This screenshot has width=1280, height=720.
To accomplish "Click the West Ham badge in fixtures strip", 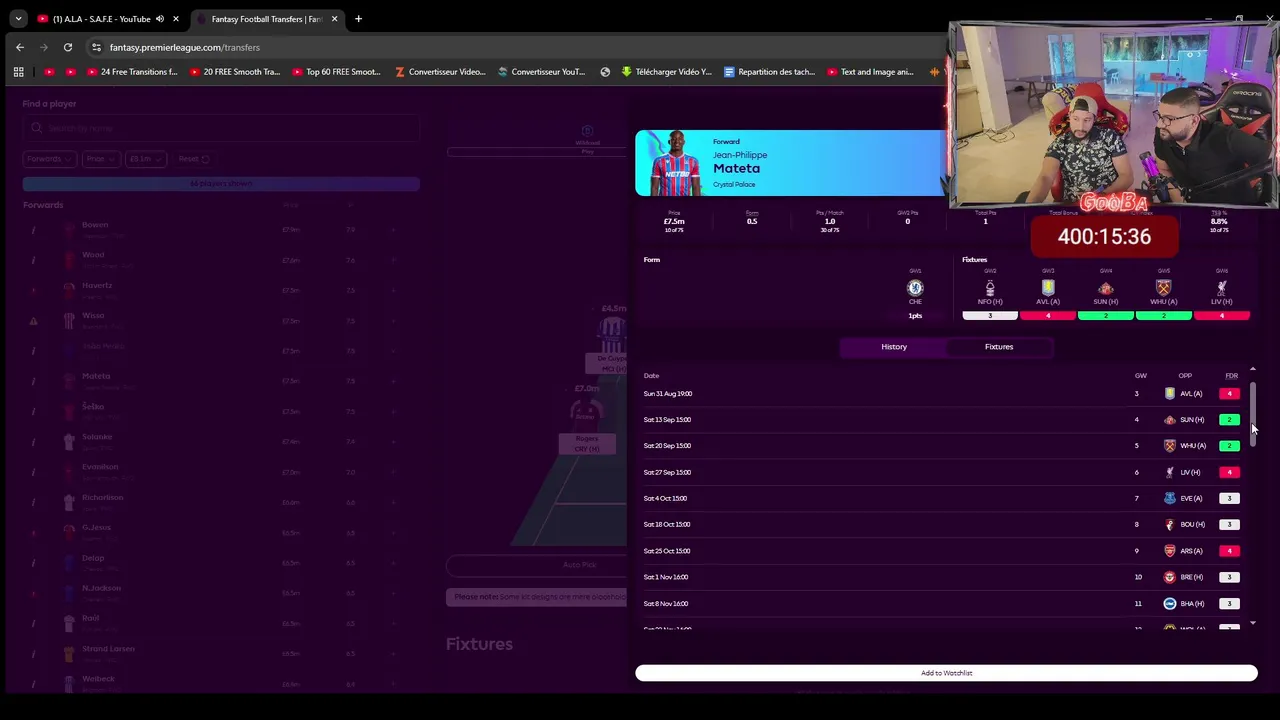I will [x=1163, y=288].
